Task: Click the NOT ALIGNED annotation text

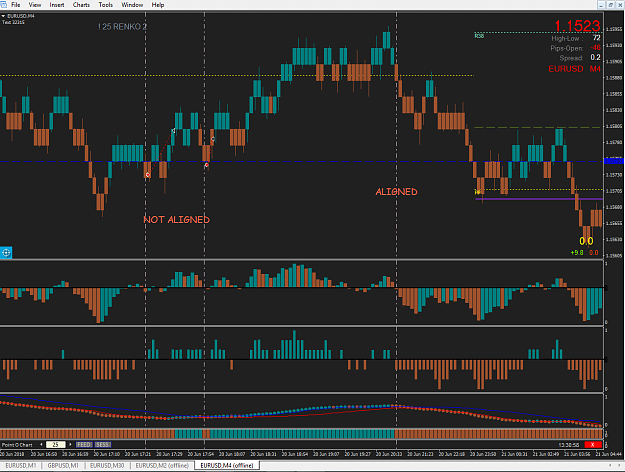Action: [x=177, y=220]
